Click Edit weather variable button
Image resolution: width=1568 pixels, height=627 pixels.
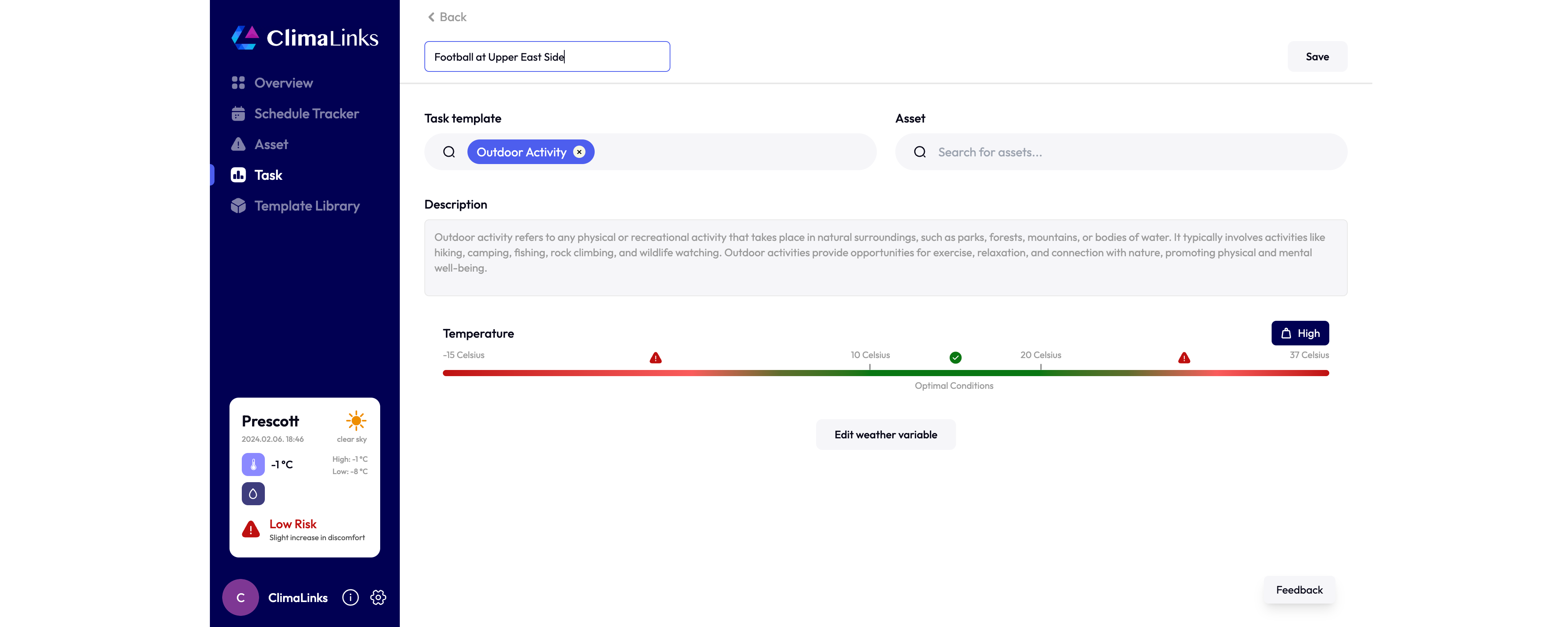pos(886,435)
